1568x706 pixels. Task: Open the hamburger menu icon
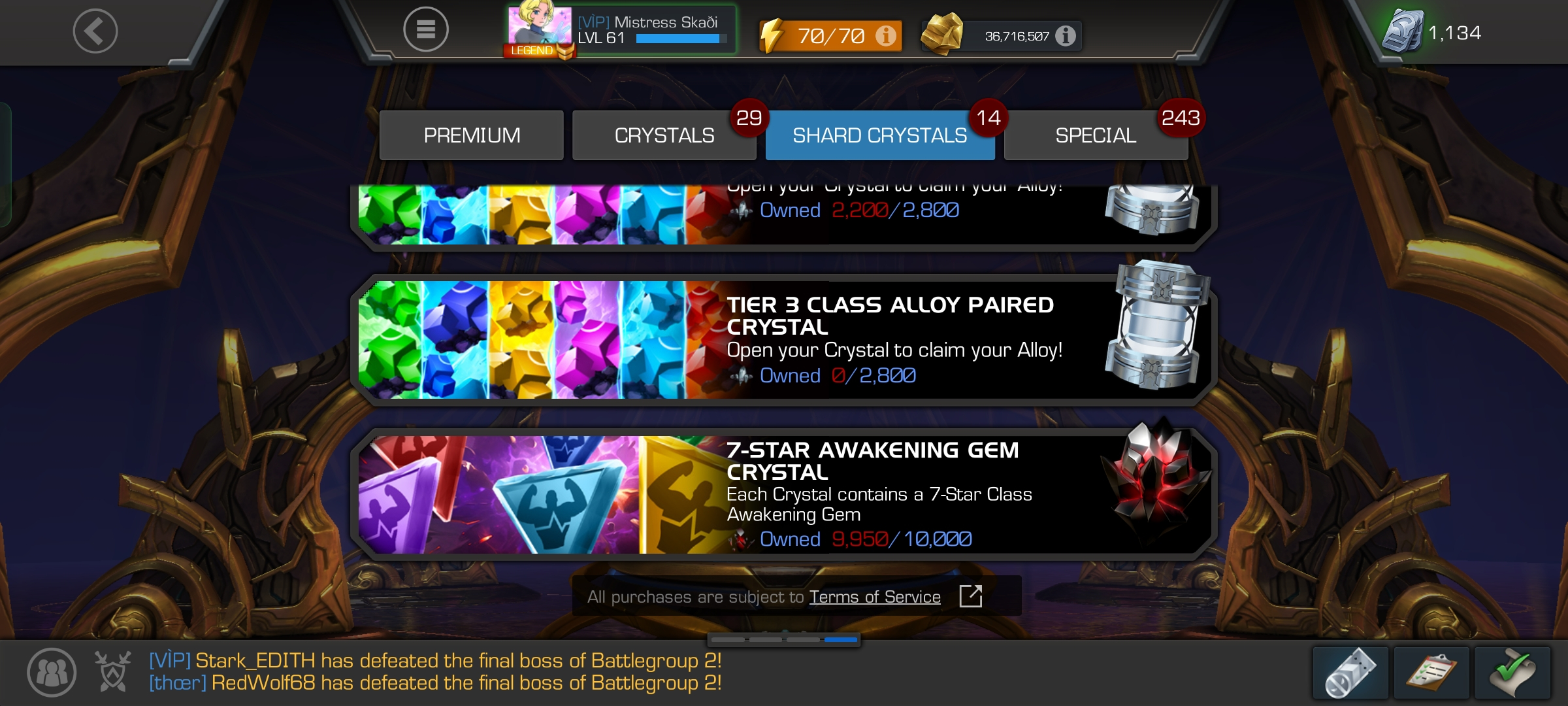coord(426,29)
